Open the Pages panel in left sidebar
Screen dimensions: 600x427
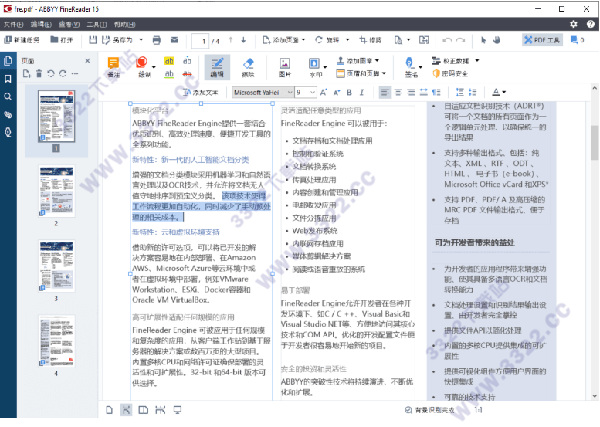click(x=8, y=61)
